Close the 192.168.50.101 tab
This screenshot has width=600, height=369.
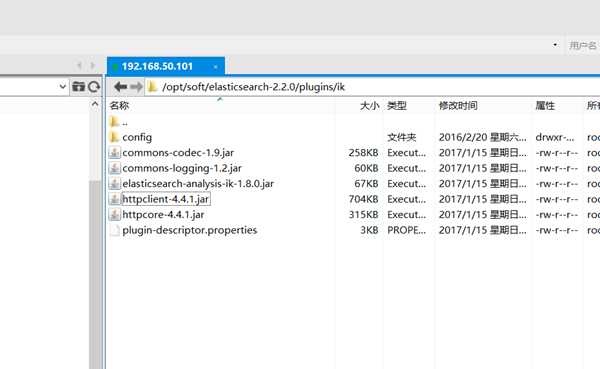[x=215, y=67]
